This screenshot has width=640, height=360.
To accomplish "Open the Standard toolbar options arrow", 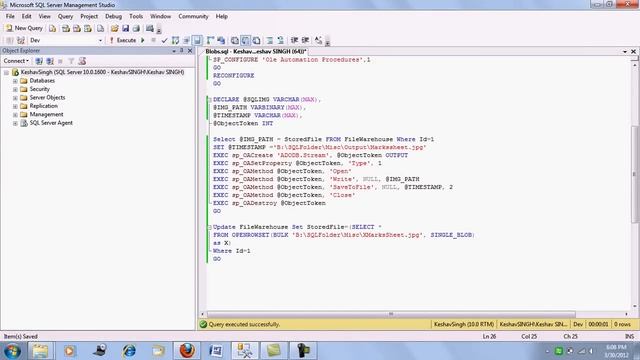I will 159,29.
